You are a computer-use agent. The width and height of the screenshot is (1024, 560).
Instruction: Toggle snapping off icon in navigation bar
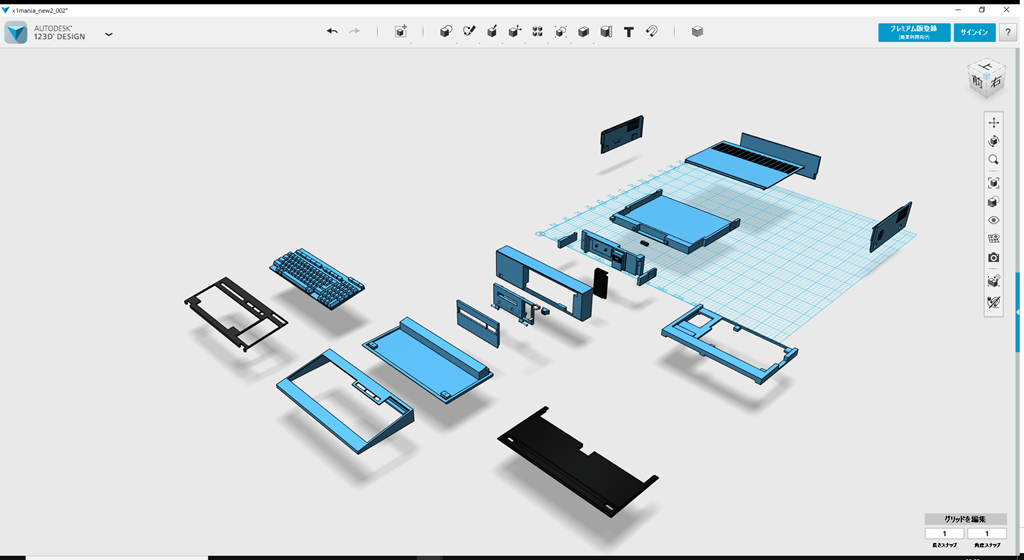[993, 301]
